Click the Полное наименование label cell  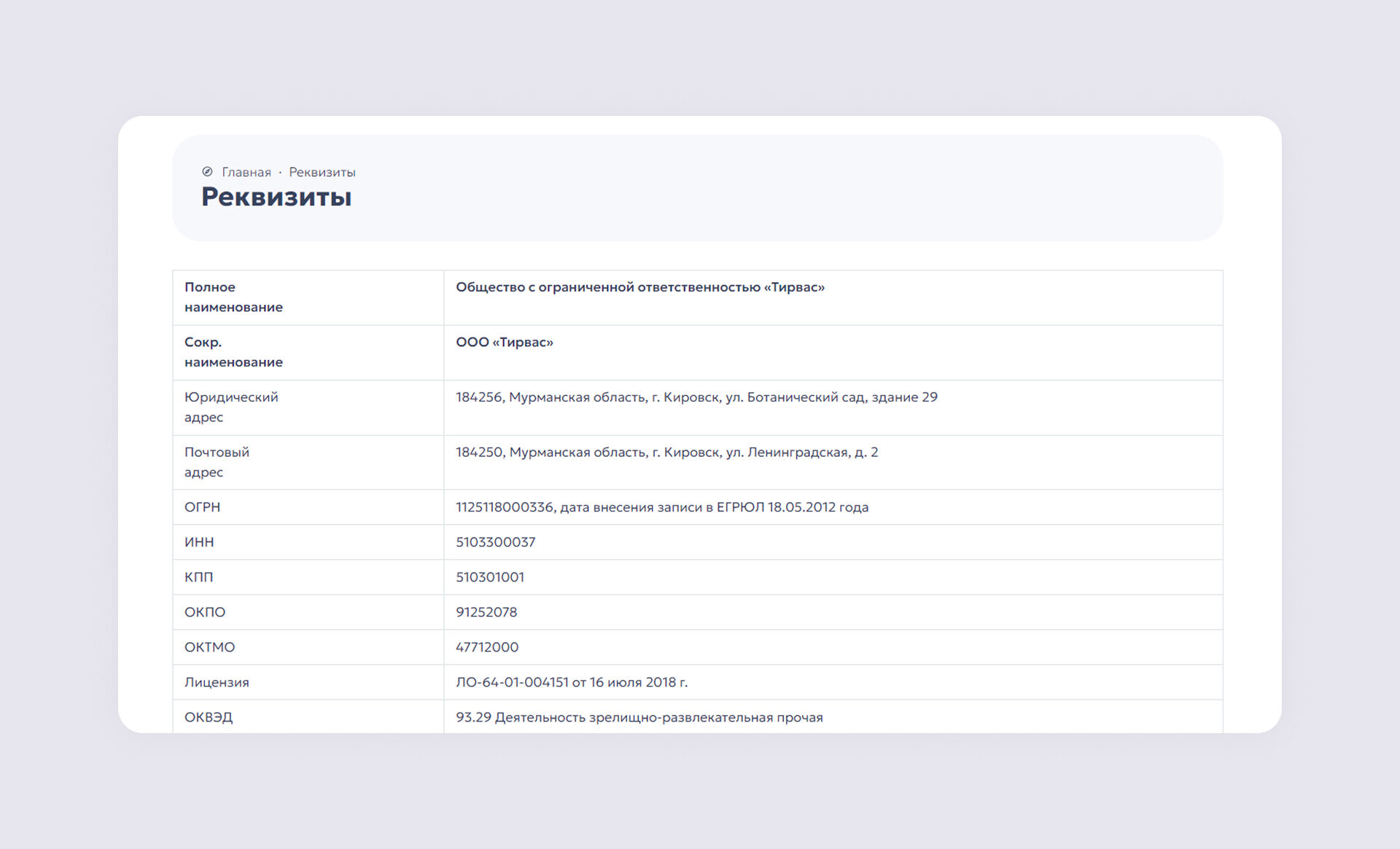(x=233, y=297)
